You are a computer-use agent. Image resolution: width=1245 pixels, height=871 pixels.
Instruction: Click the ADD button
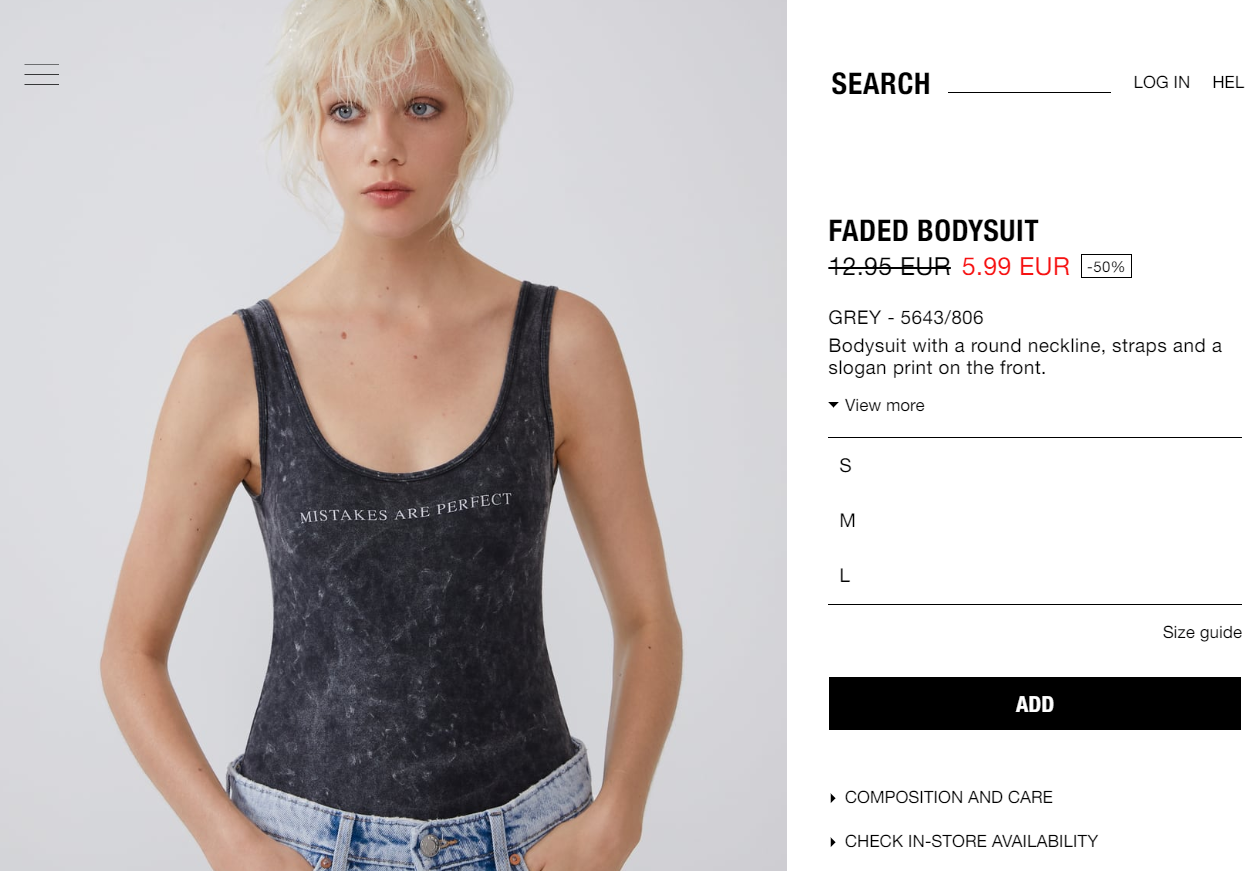(x=1035, y=704)
